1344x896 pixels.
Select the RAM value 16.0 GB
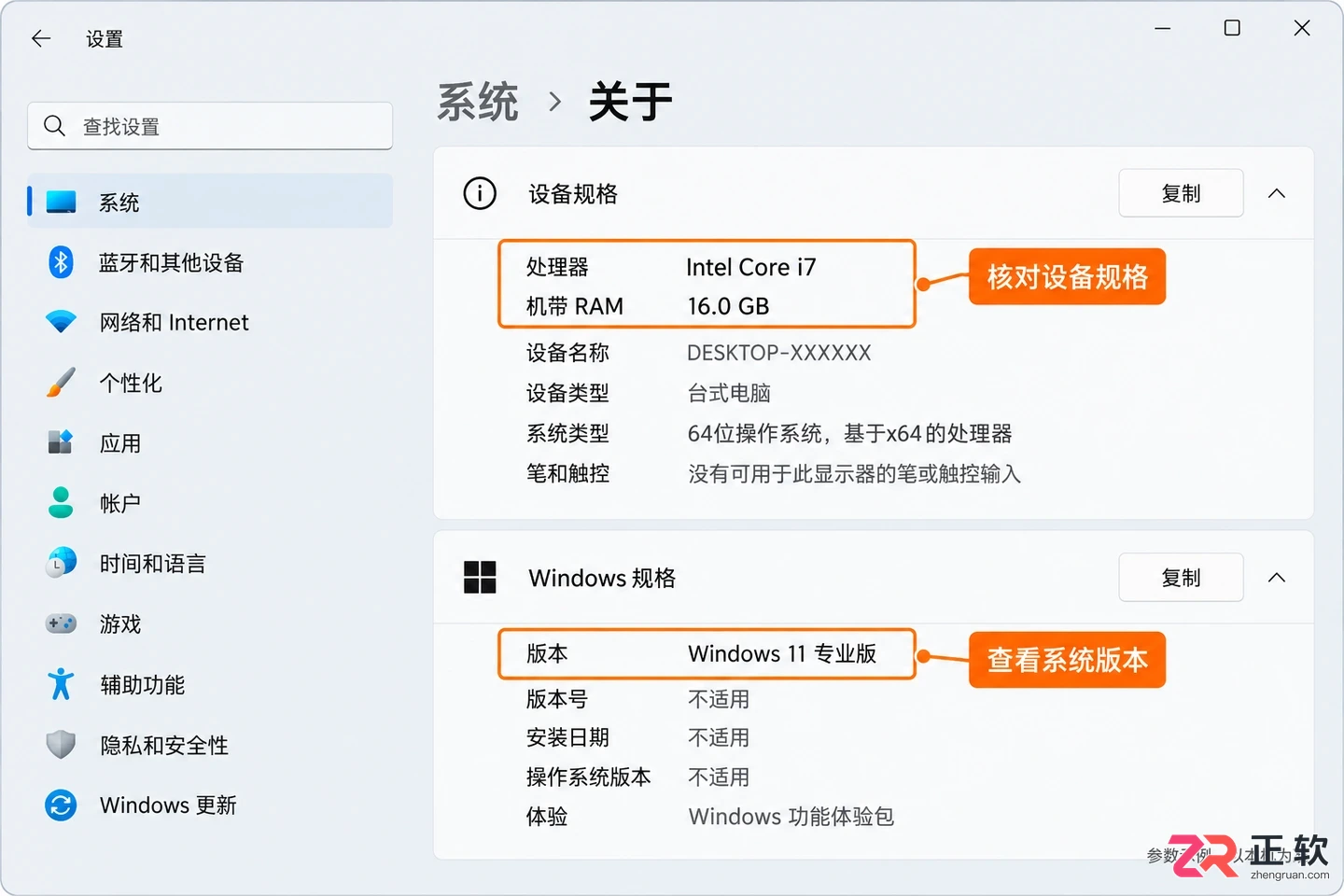728,306
